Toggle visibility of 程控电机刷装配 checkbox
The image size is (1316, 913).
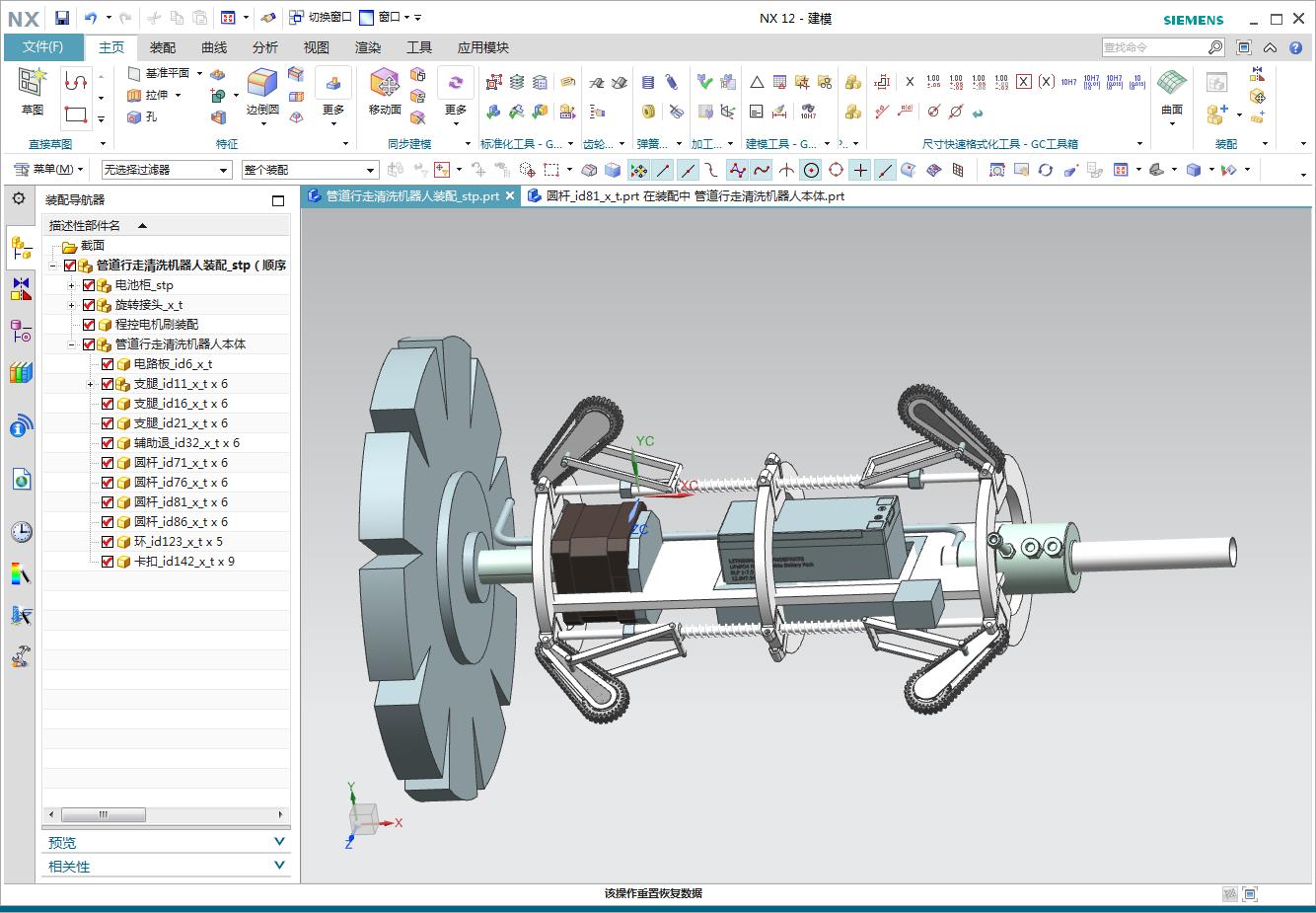coord(89,325)
